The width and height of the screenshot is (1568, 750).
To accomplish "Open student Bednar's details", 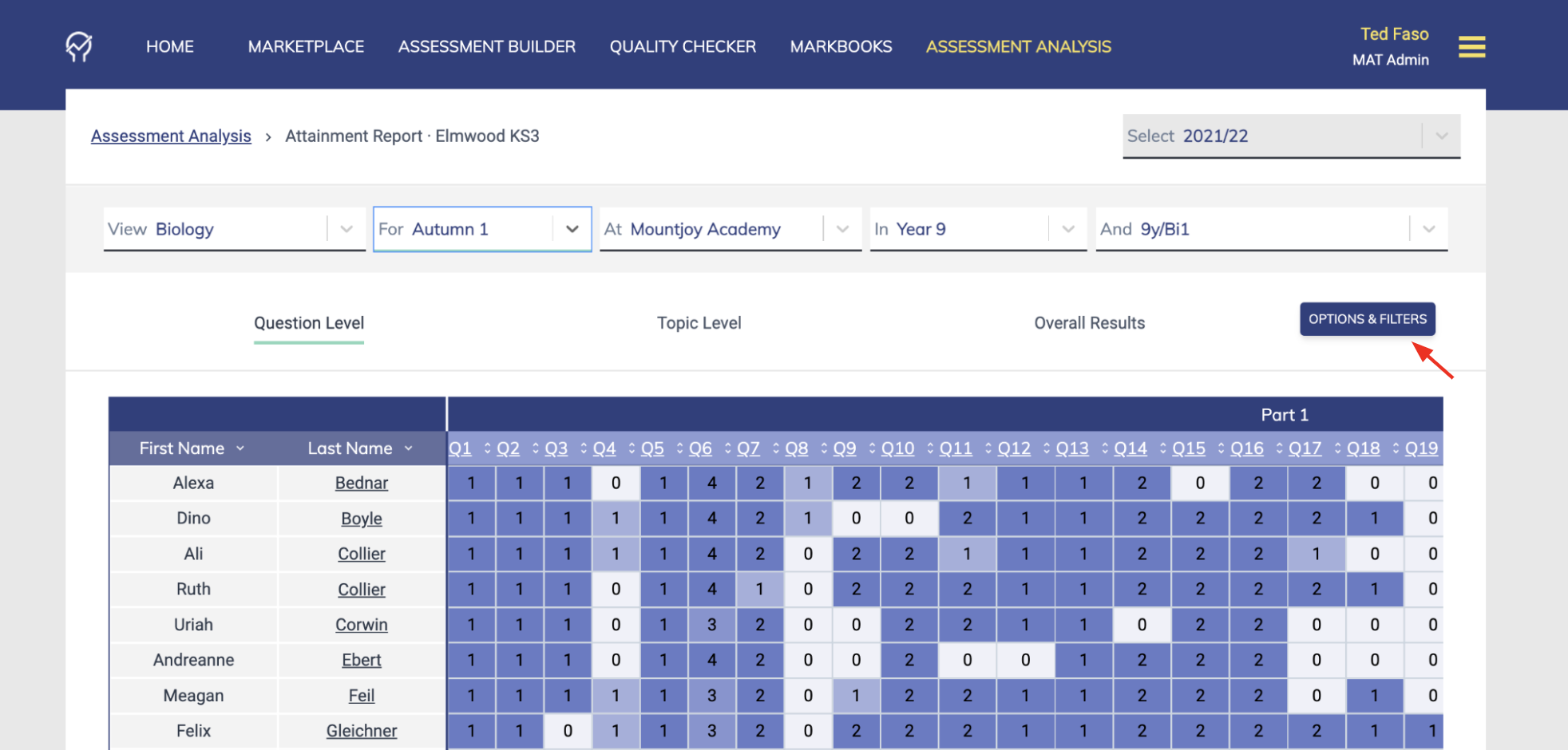I will coord(361,483).
